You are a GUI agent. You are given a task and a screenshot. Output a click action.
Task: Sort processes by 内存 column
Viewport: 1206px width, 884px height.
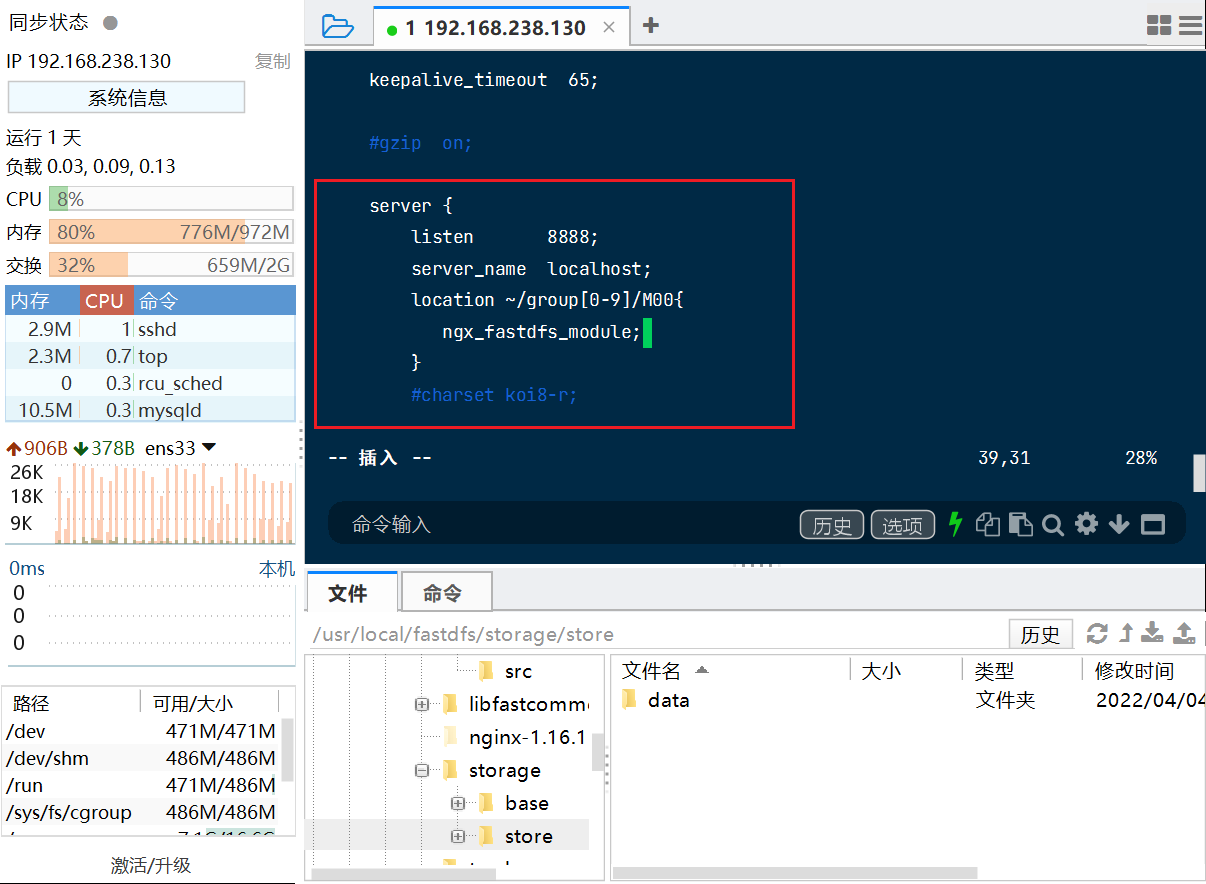click(x=42, y=301)
